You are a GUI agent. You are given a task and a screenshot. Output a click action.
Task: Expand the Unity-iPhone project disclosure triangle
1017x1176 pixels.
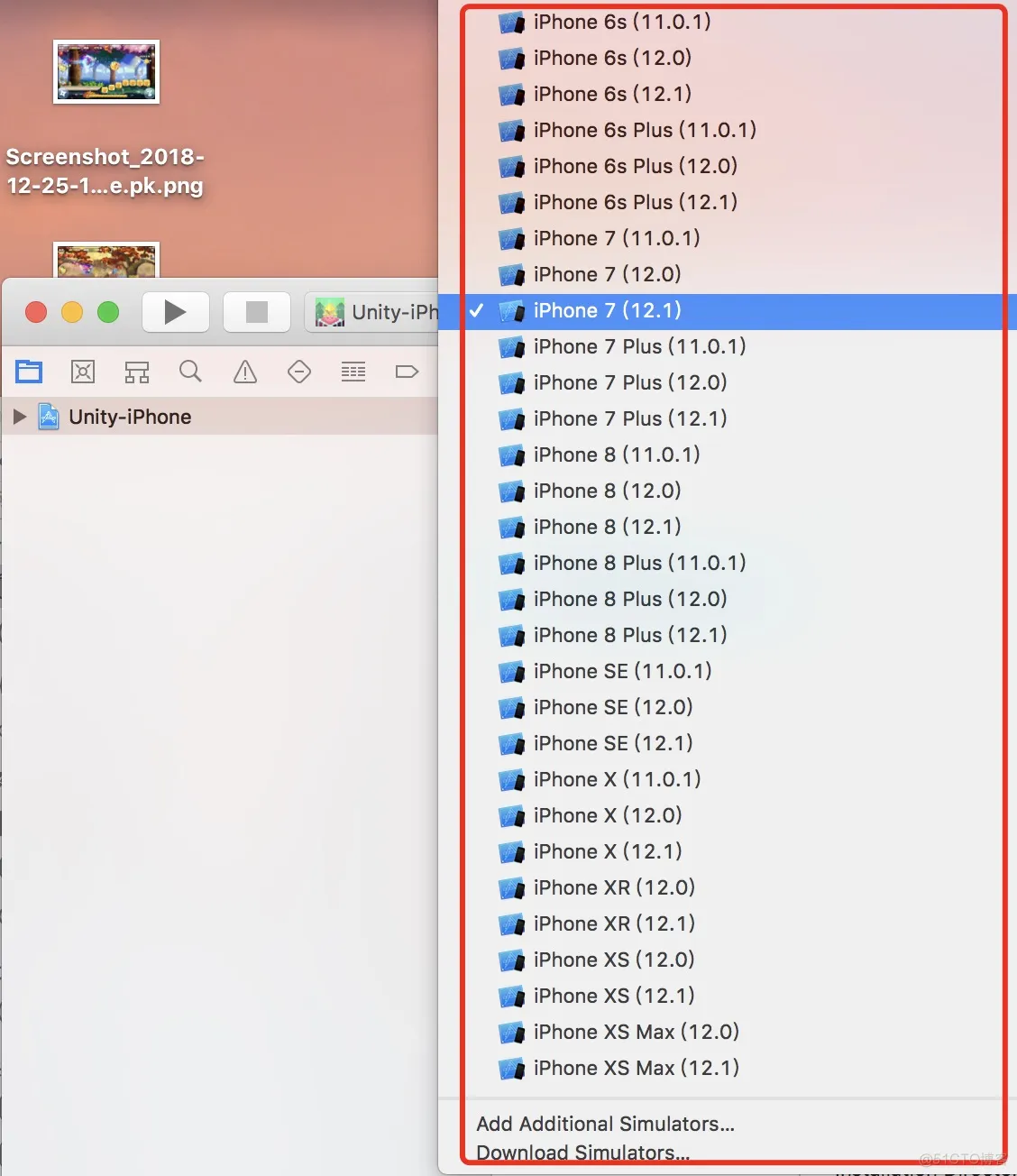[x=19, y=417]
